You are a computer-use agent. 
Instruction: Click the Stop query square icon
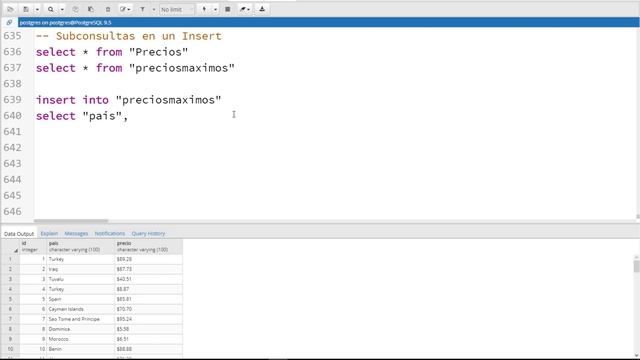[x=228, y=9]
